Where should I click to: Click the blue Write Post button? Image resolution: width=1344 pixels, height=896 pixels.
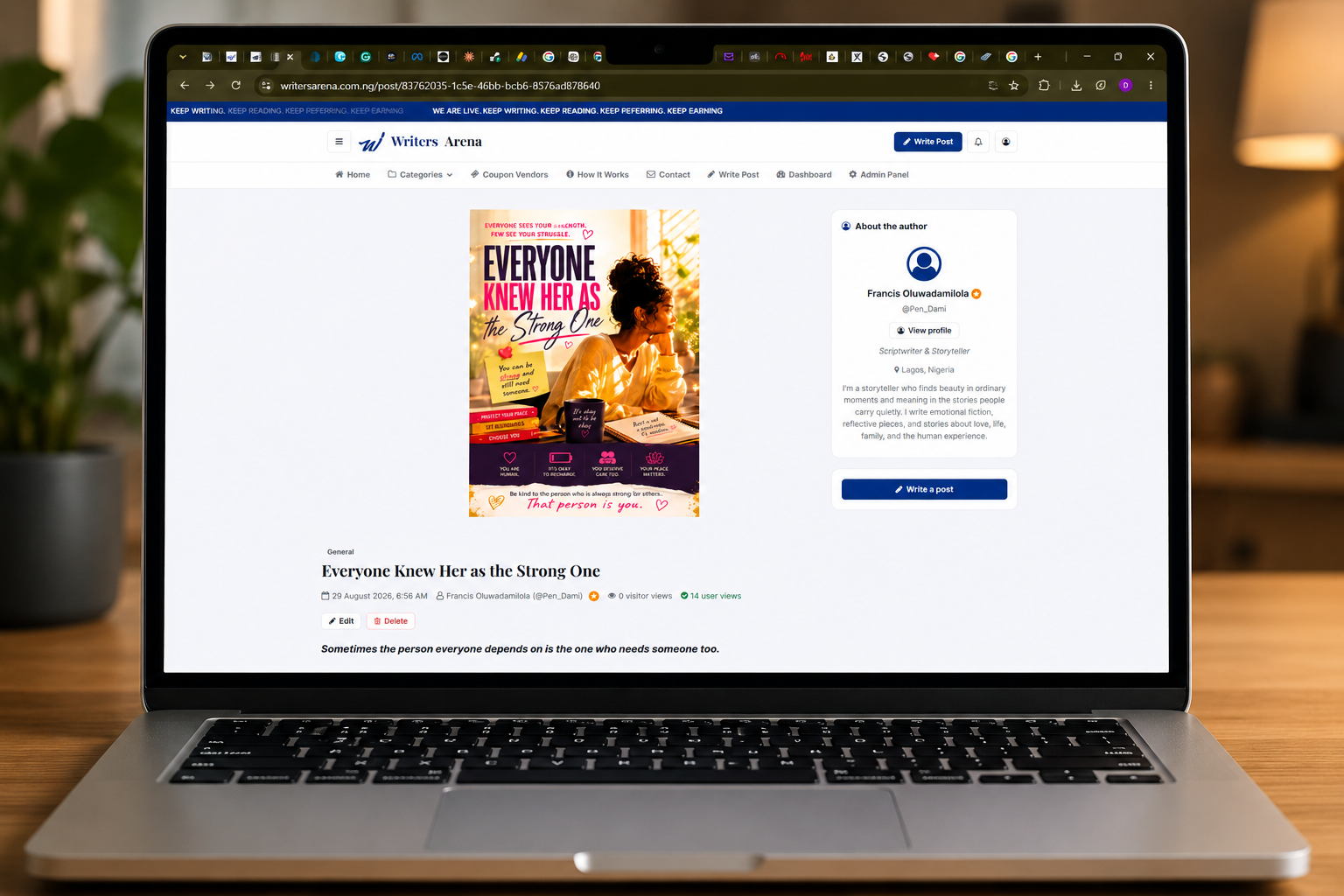click(x=927, y=142)
